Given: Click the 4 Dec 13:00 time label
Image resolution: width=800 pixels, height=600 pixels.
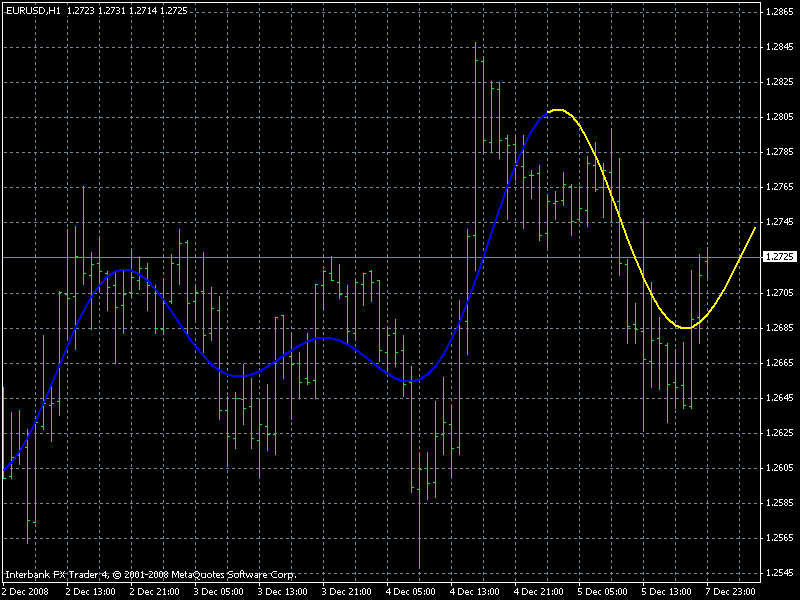Looking at the screenshot, I should pos(474,591).
